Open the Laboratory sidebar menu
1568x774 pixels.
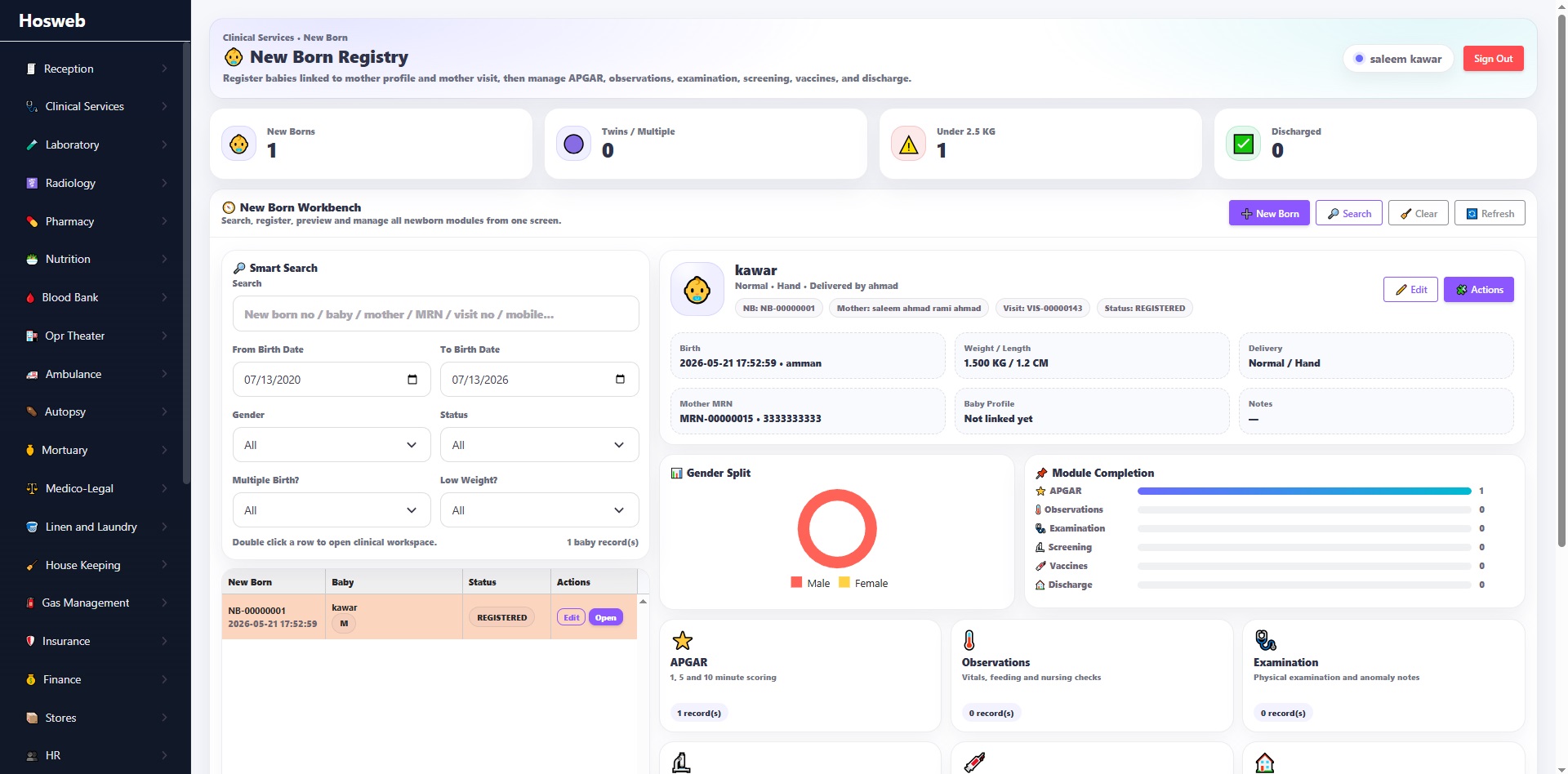tap(95, 145)
